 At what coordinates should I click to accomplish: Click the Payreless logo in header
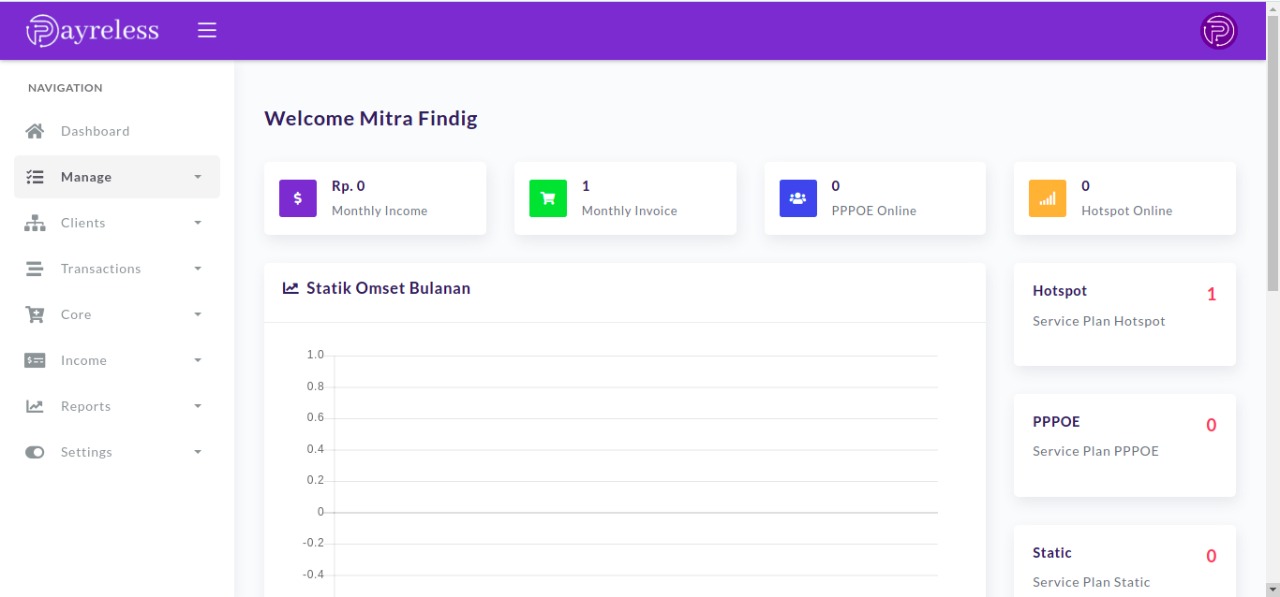pyautogui.click(x=92, y=31)
